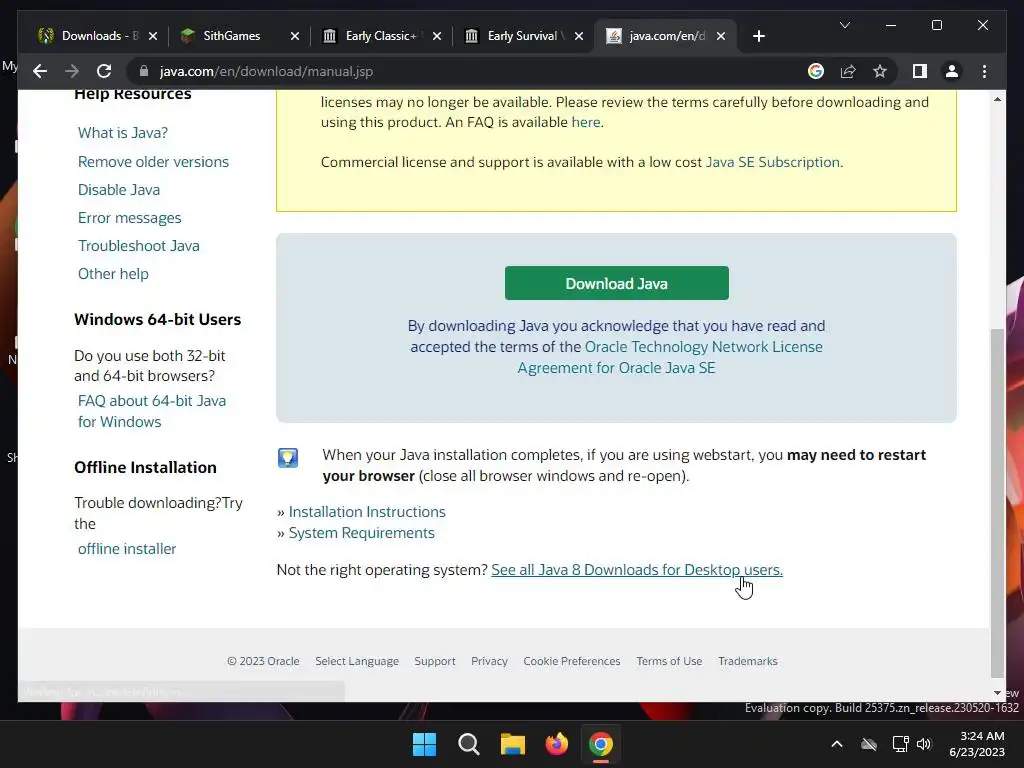Image resolution: width=1024 pixels, height=768 pixels.
Task: Open FAQ about 64-bit Java link
Action: pyautogui.click(x=152, y=411)
